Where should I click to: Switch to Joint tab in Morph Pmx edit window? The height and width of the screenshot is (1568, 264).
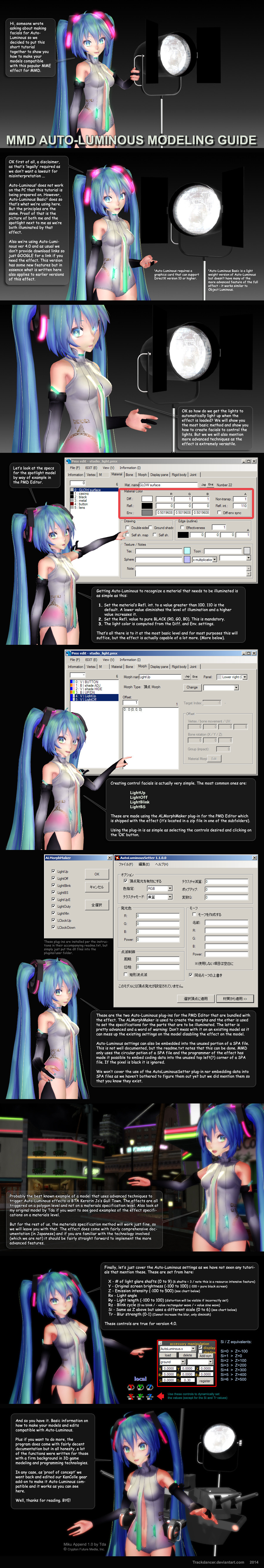point(193,666)
